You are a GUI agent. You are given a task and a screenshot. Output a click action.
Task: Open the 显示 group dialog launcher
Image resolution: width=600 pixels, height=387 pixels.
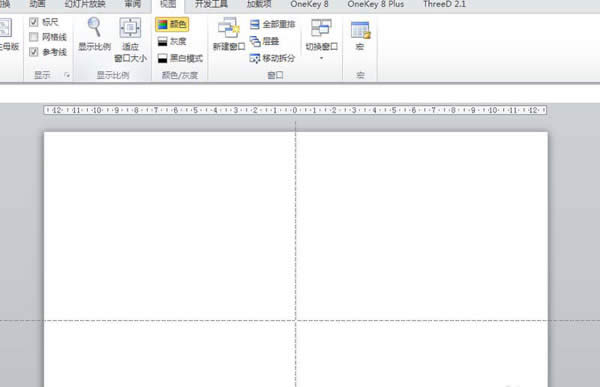[x=67, y=75]
